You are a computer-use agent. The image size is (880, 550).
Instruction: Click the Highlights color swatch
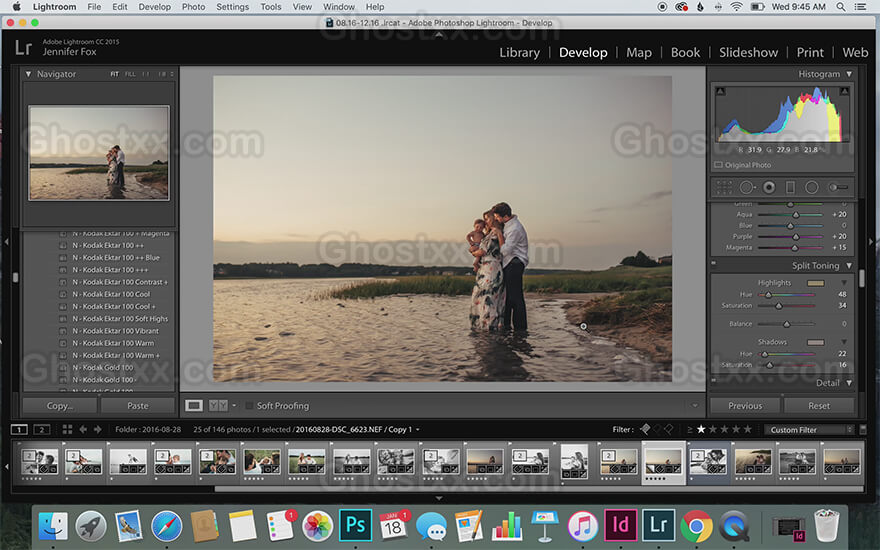815,283
